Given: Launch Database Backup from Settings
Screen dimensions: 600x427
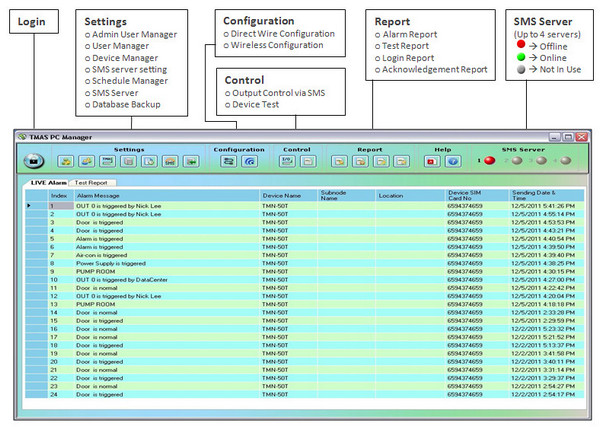Looking at the screenshot, I should (191, 161).
